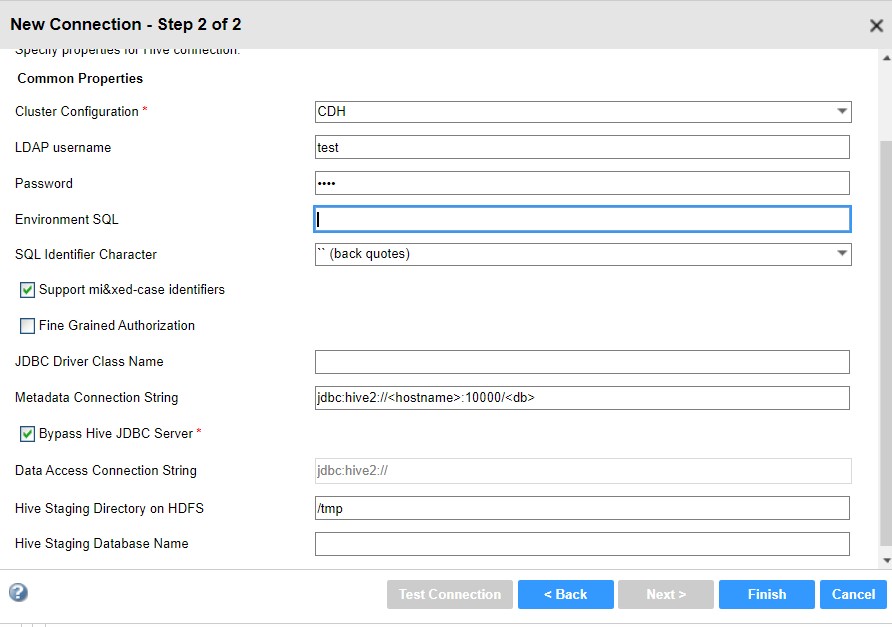Click the LDAP username label
Screen dimensions: 892x627
click(63, 147)
